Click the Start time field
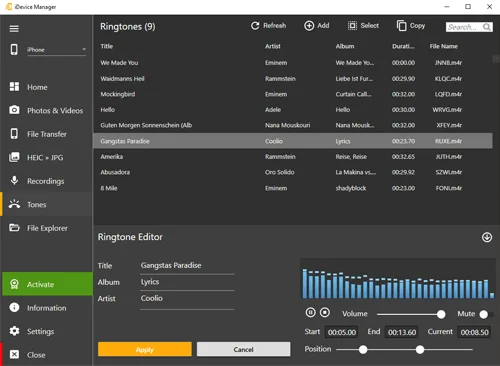Screen dimensions: 500x366 [x=342, y=332]
